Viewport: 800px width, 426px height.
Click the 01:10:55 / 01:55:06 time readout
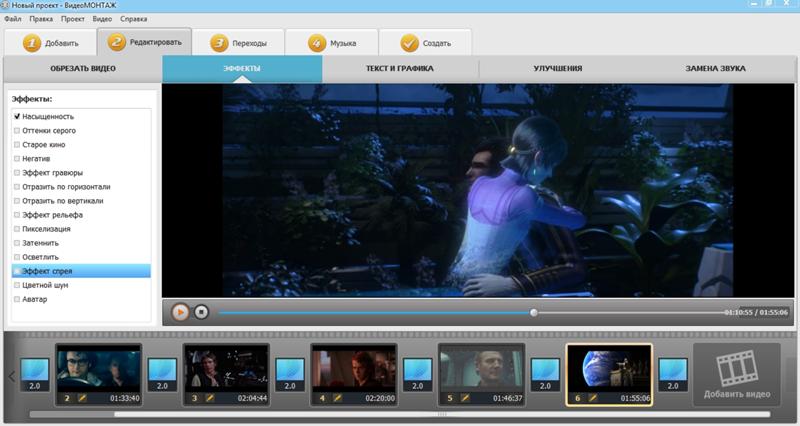point(756,312)
